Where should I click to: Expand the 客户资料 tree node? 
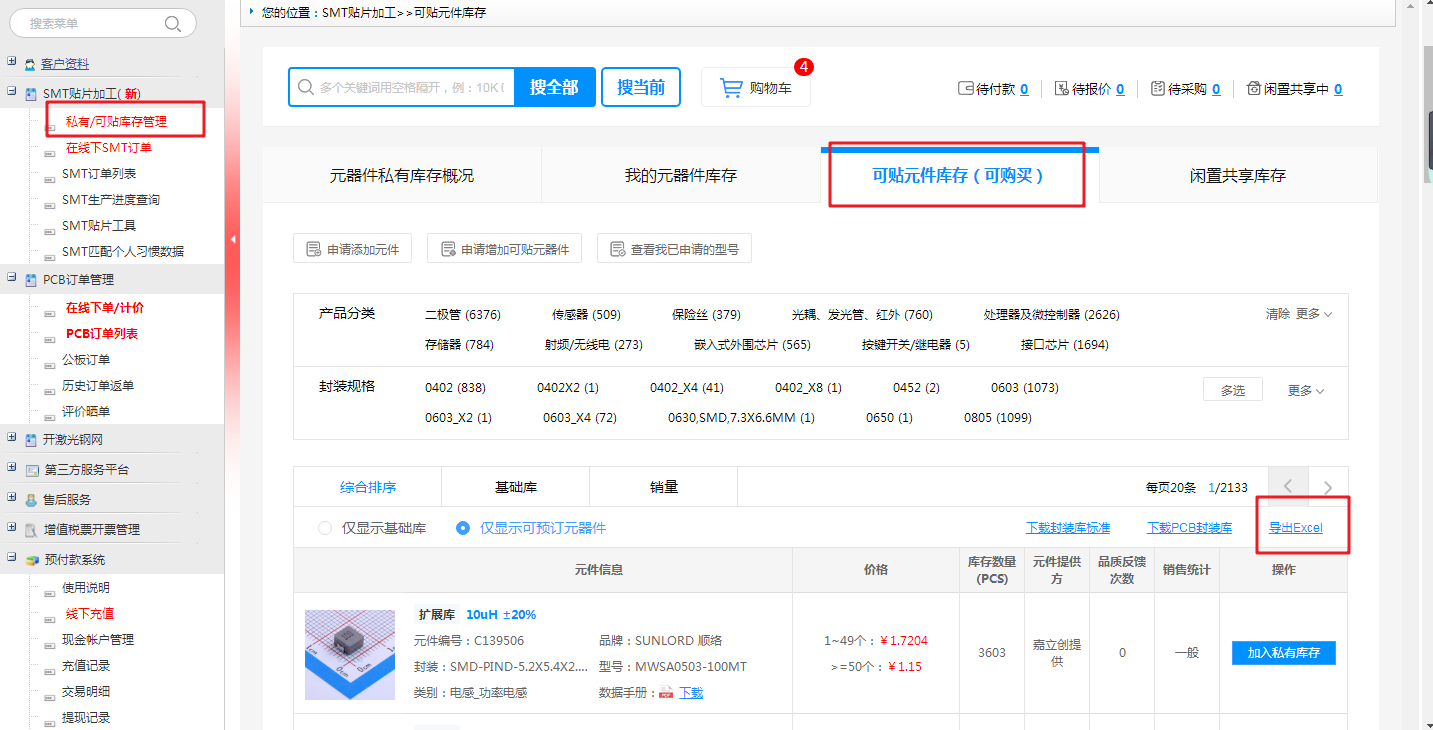[12, 62]
